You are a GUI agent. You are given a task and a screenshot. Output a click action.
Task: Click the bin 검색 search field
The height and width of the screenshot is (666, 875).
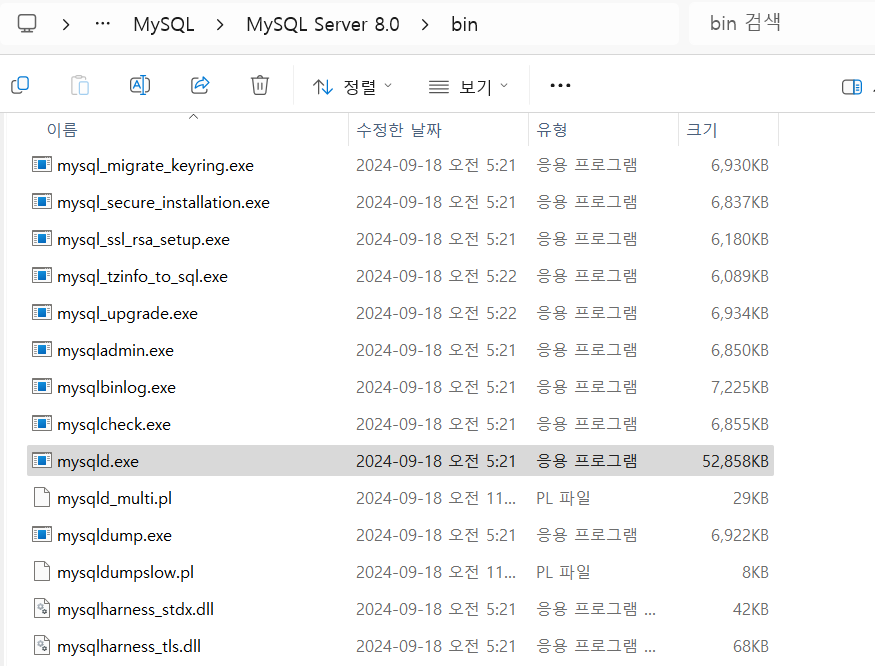click(781, 23)
